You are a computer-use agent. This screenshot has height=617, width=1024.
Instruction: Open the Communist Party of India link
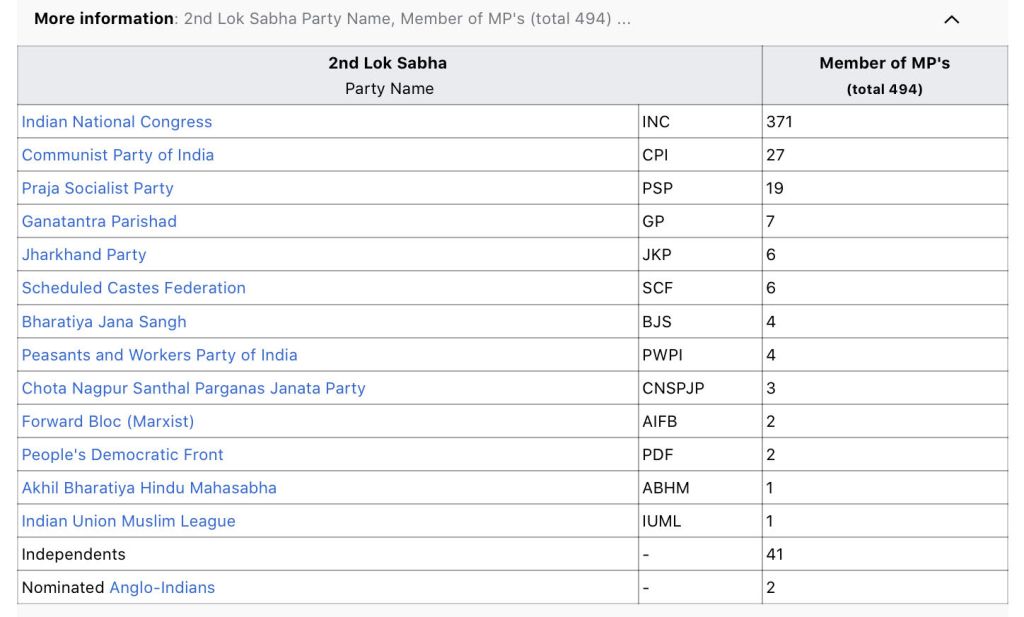coord(118,155)
